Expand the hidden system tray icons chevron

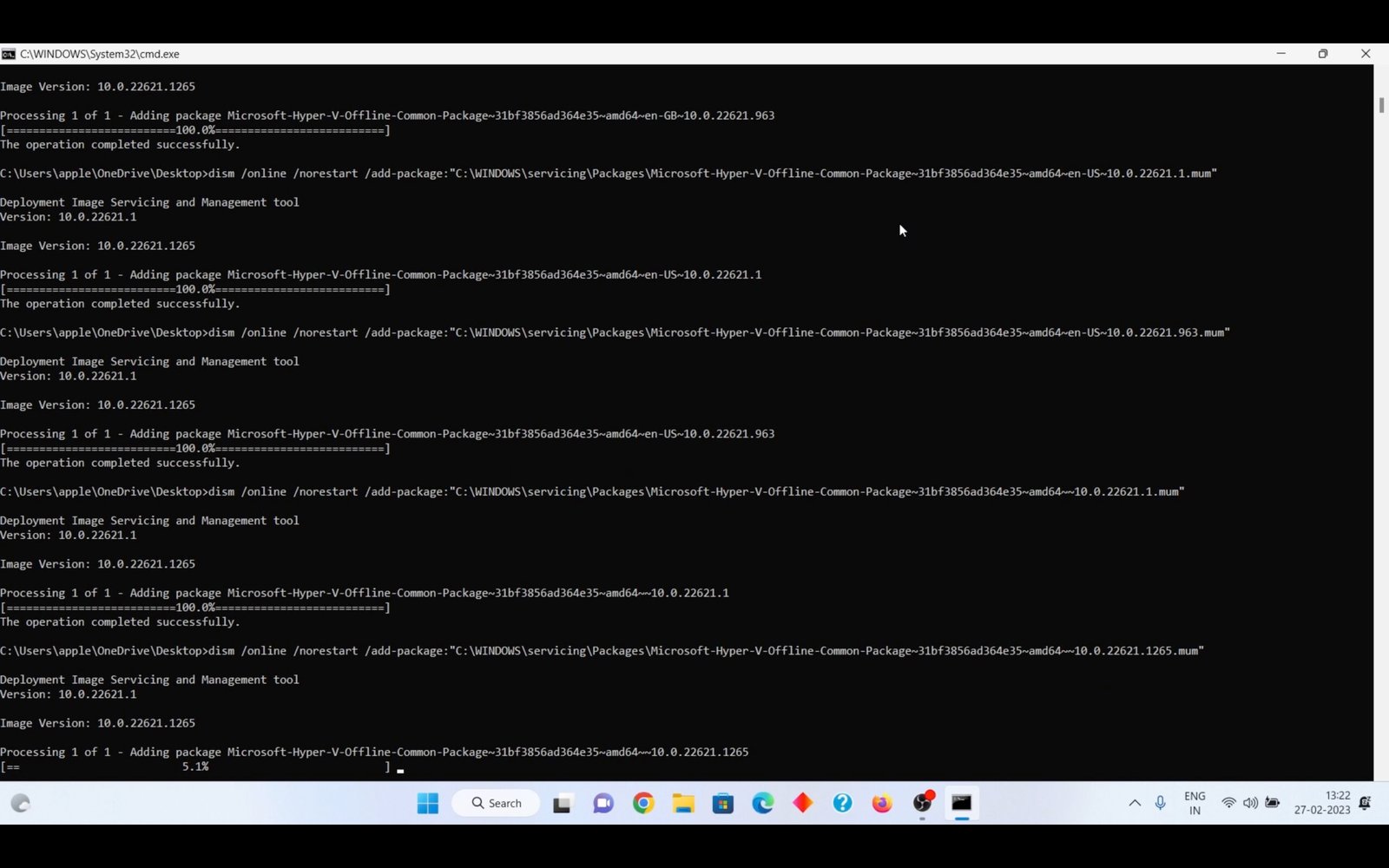point(1135,803)
